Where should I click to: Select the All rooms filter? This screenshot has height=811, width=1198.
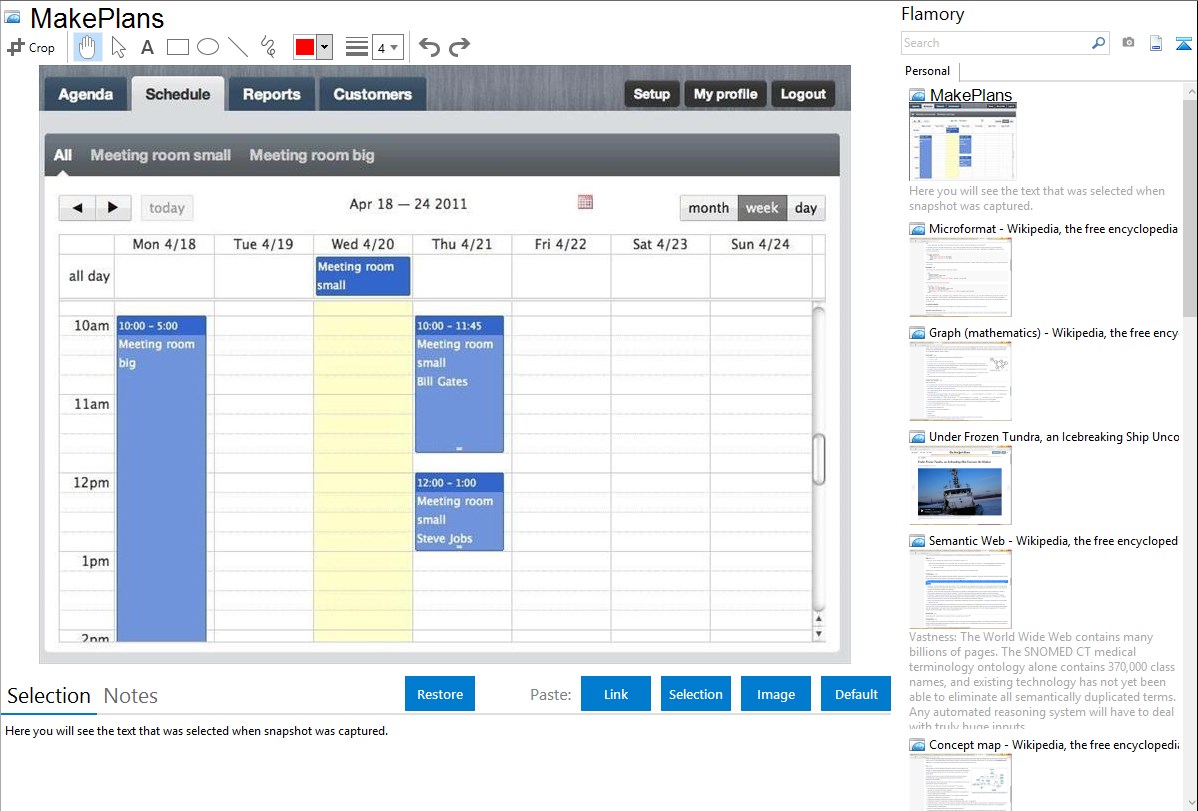coord(63,155)
